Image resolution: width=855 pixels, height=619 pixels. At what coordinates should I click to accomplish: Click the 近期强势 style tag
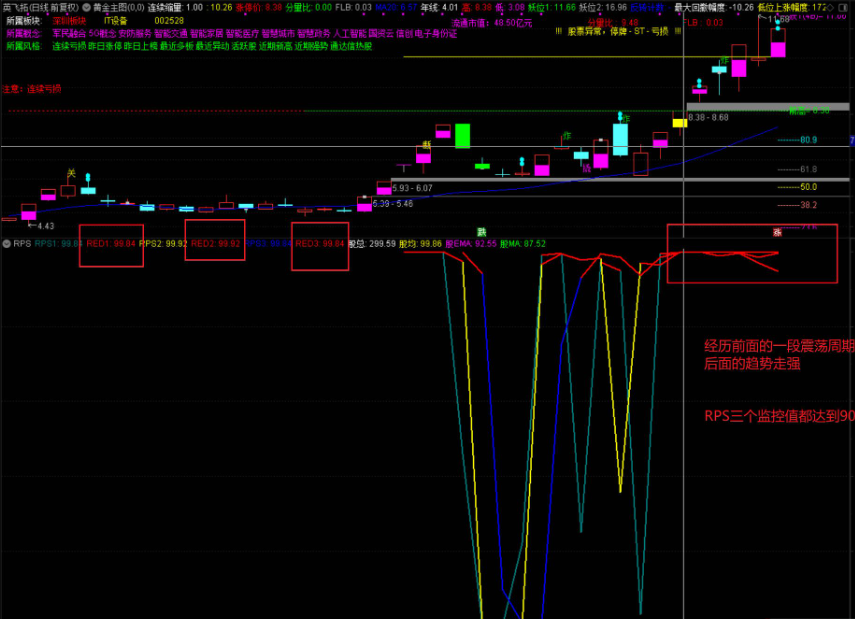point(311,46)
